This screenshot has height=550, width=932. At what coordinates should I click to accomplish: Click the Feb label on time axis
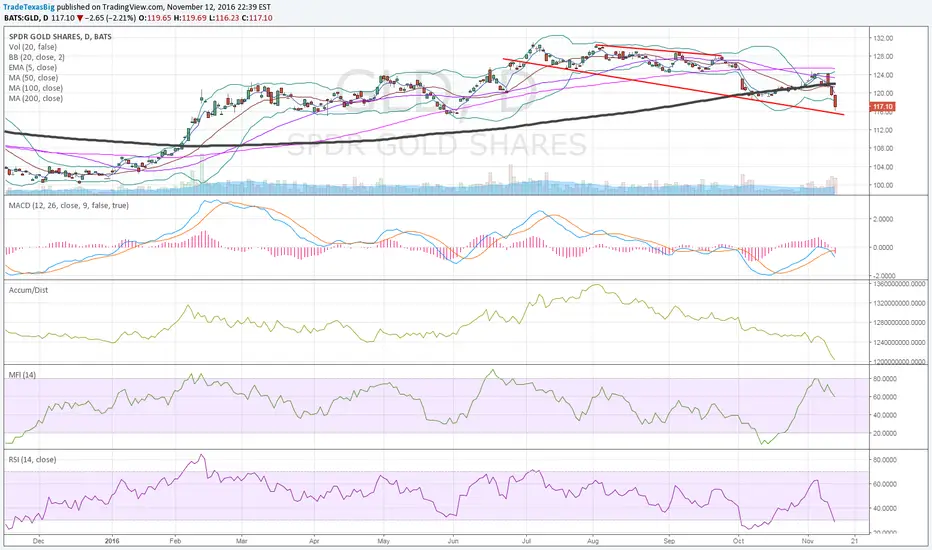(x=175, y=541)
